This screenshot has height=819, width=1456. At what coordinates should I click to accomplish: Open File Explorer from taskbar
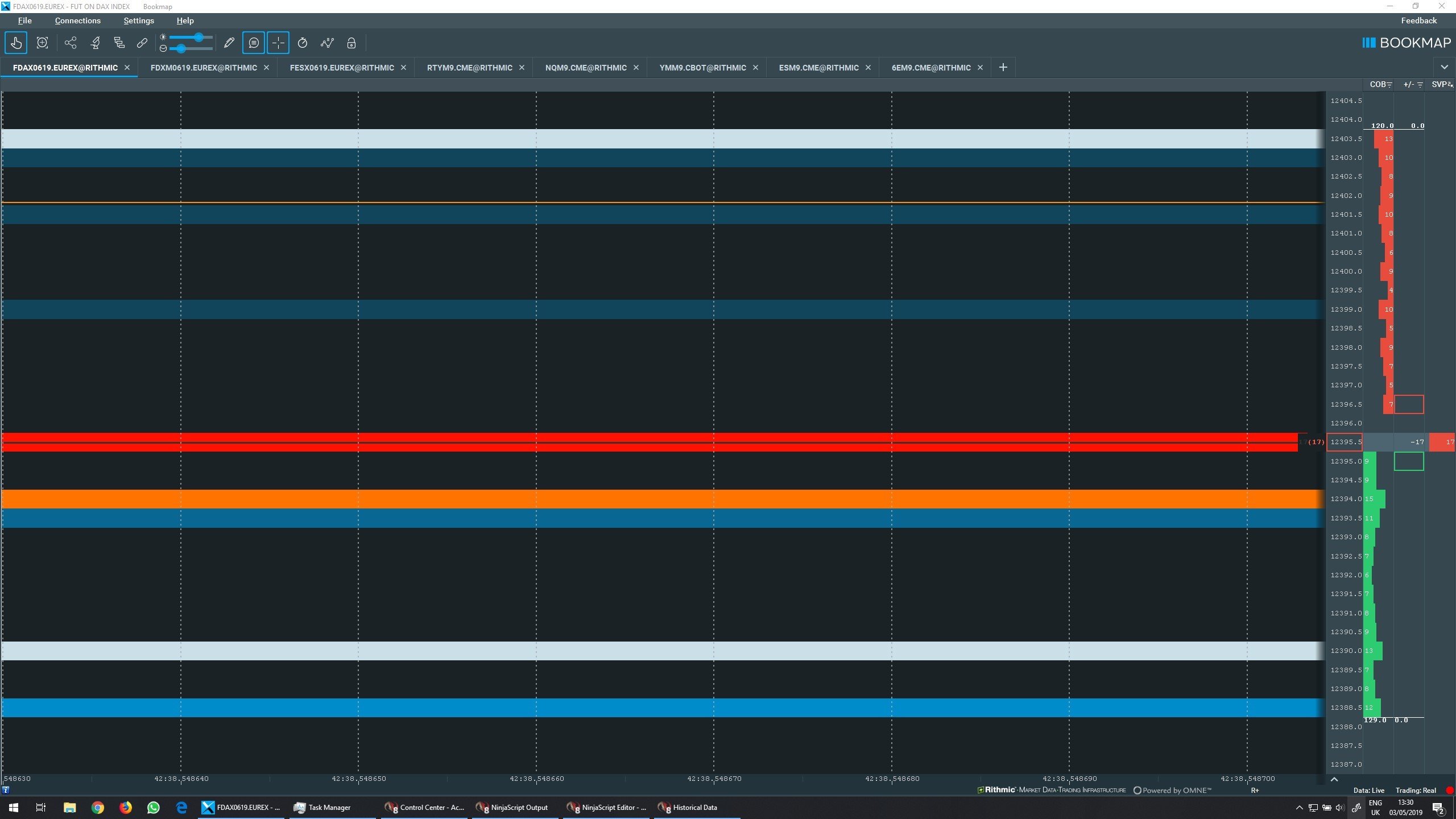click(69, 808)
